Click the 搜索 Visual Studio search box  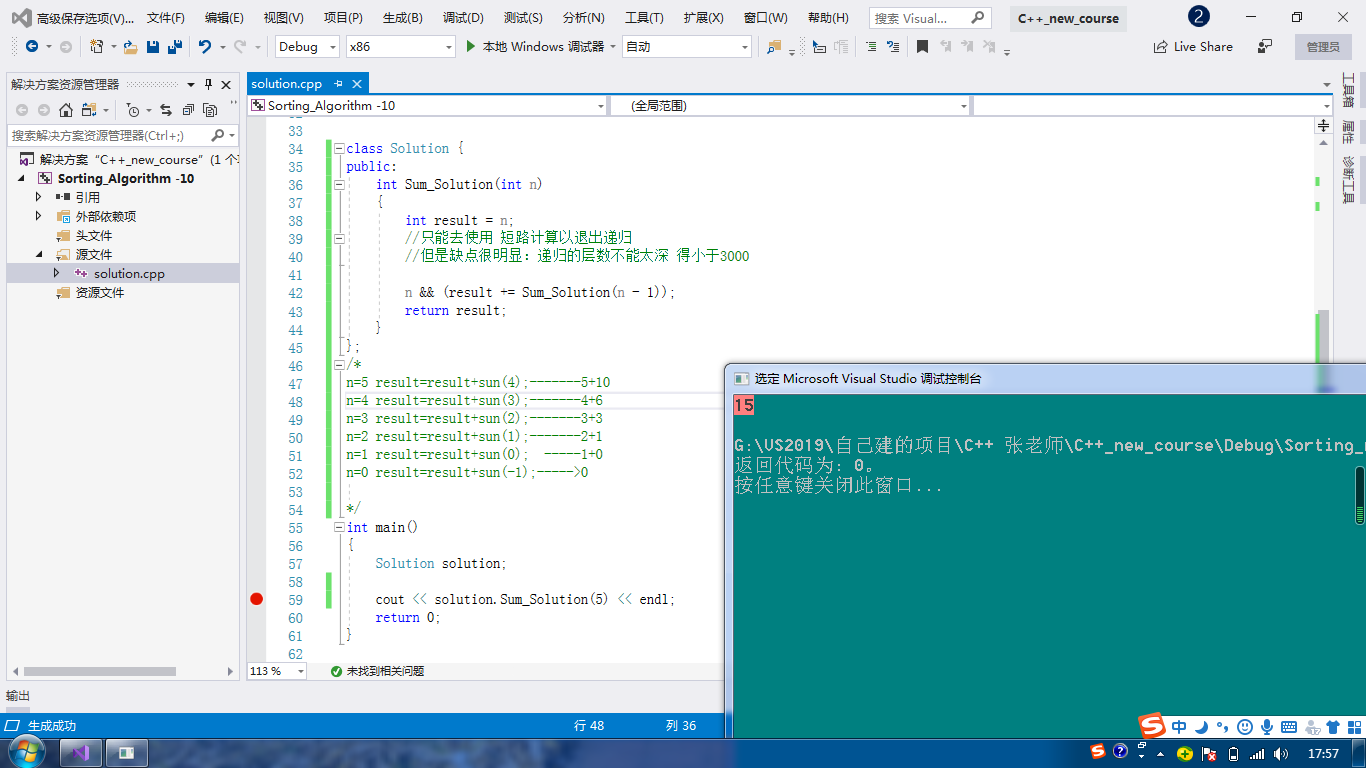930,18
